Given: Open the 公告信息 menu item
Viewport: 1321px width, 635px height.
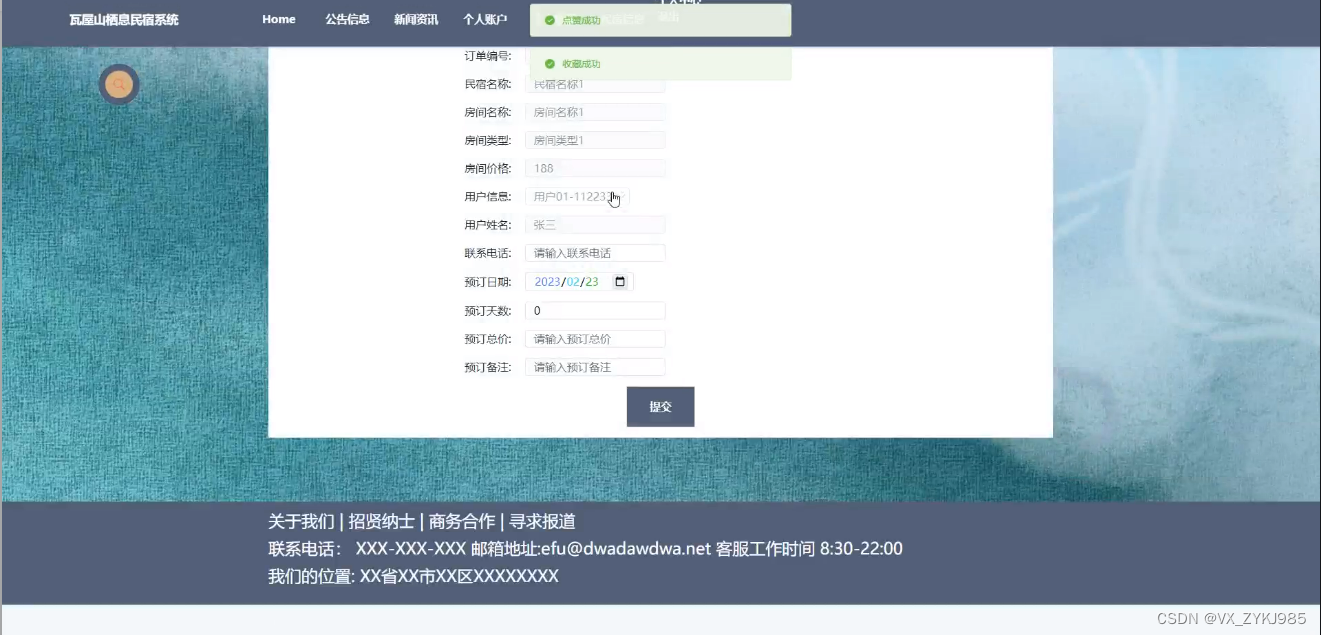Looking at the screenshot, I should pyautogui.click(x=347, y=19).
